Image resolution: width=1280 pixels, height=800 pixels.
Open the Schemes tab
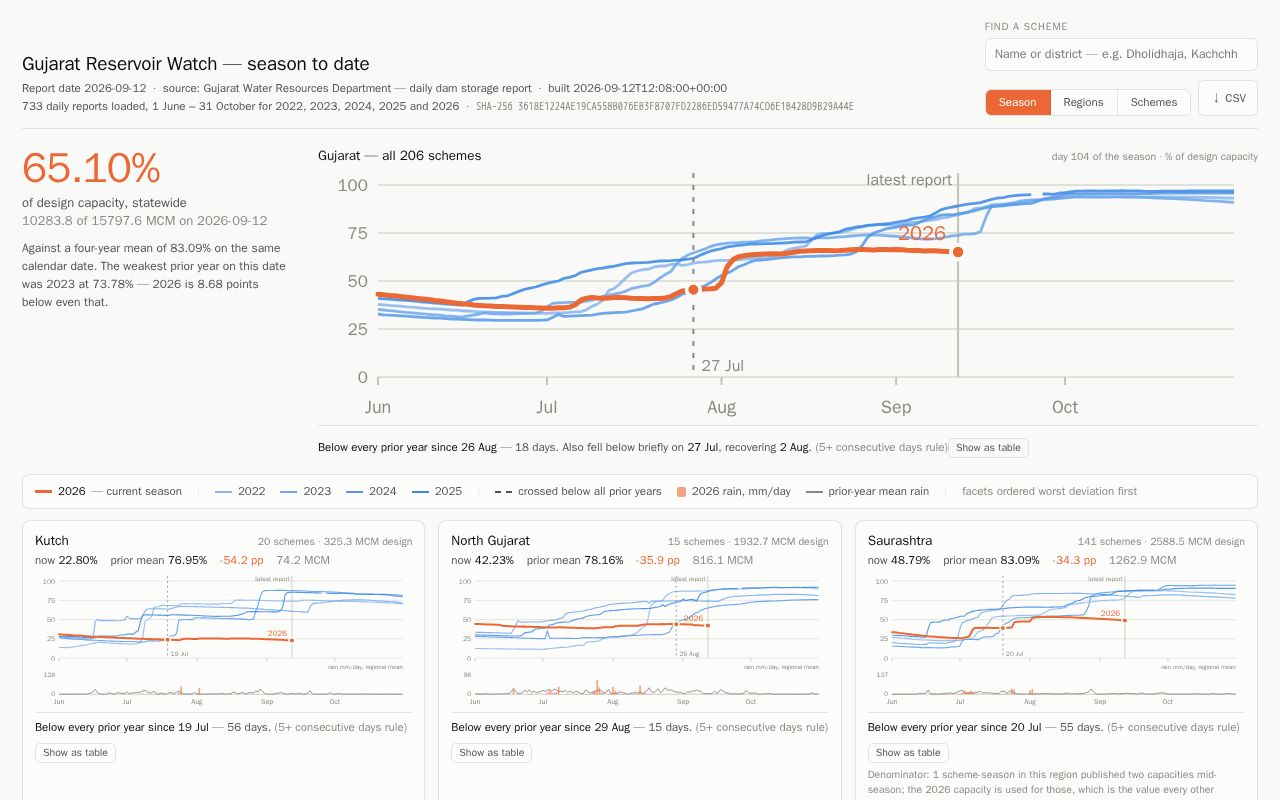(1154, 102)
